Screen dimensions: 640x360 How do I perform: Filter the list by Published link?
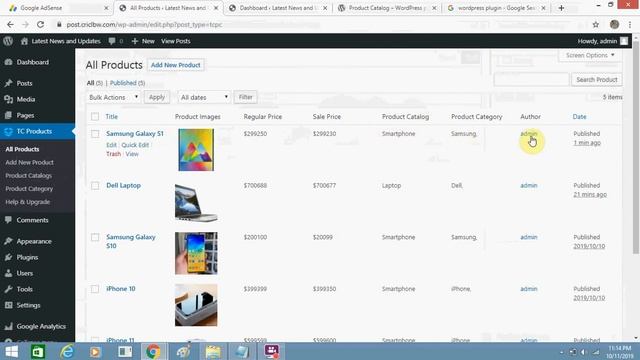coord(123,83)
